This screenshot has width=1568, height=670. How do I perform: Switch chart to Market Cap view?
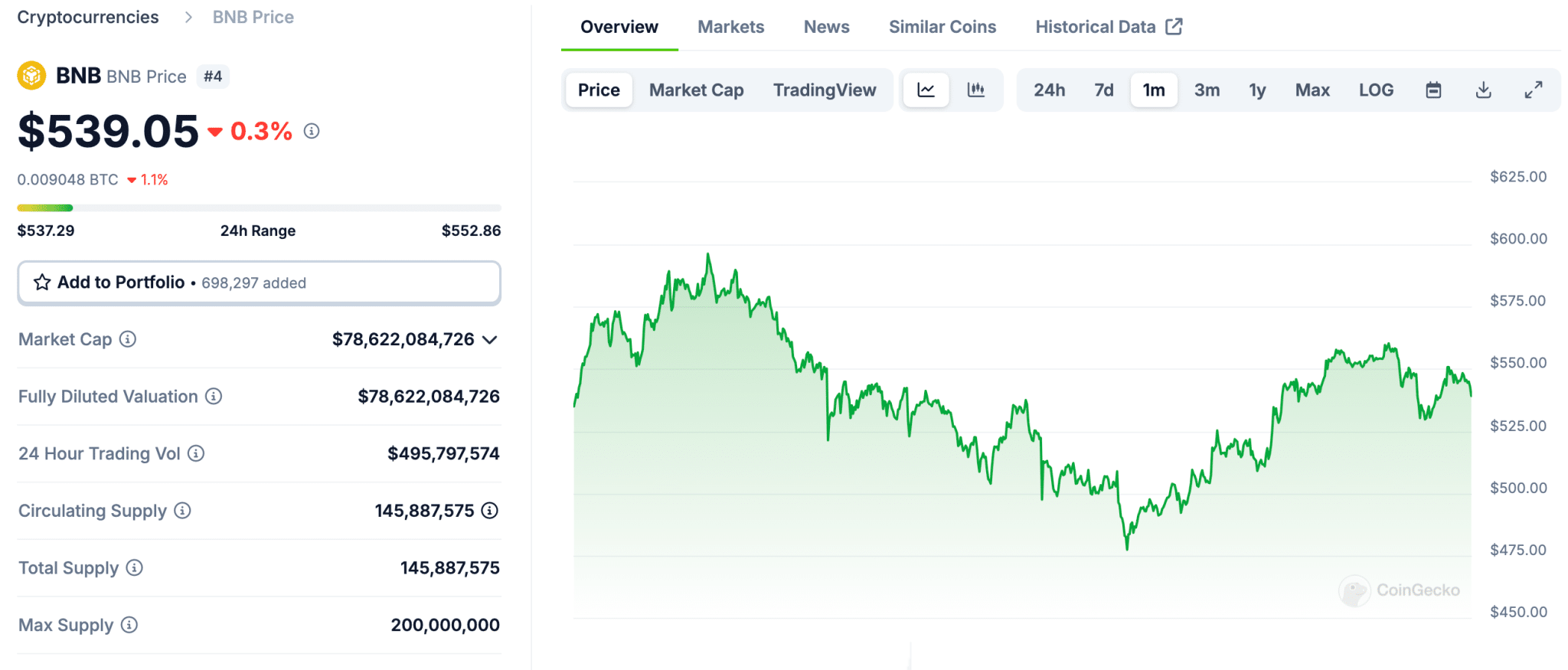click(x=696, y=90)
